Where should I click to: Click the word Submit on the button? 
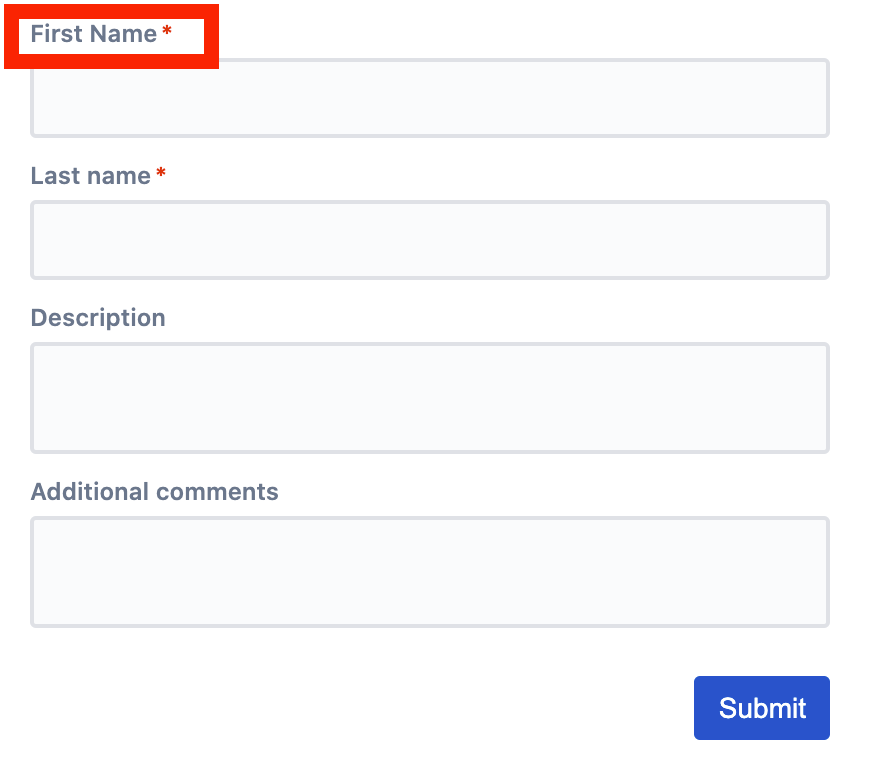coord(762,708)
